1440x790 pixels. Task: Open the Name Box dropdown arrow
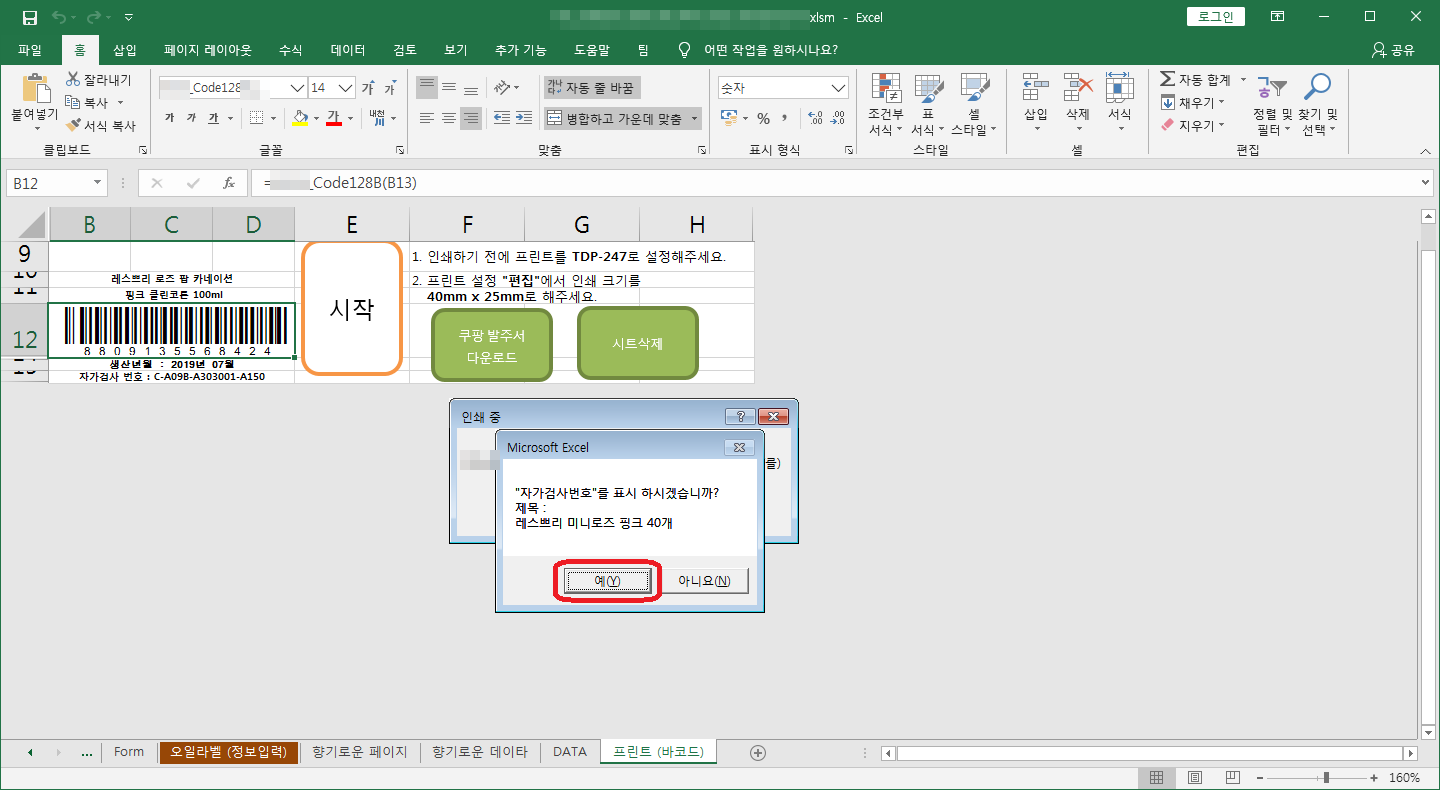[x=97, y=183]
